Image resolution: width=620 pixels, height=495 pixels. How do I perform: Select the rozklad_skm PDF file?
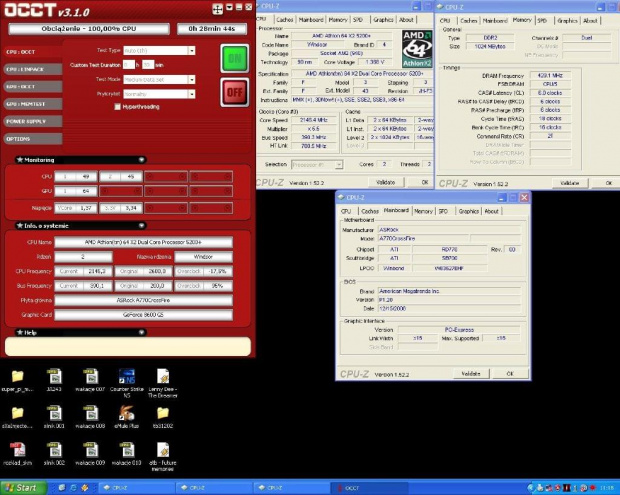17,454
